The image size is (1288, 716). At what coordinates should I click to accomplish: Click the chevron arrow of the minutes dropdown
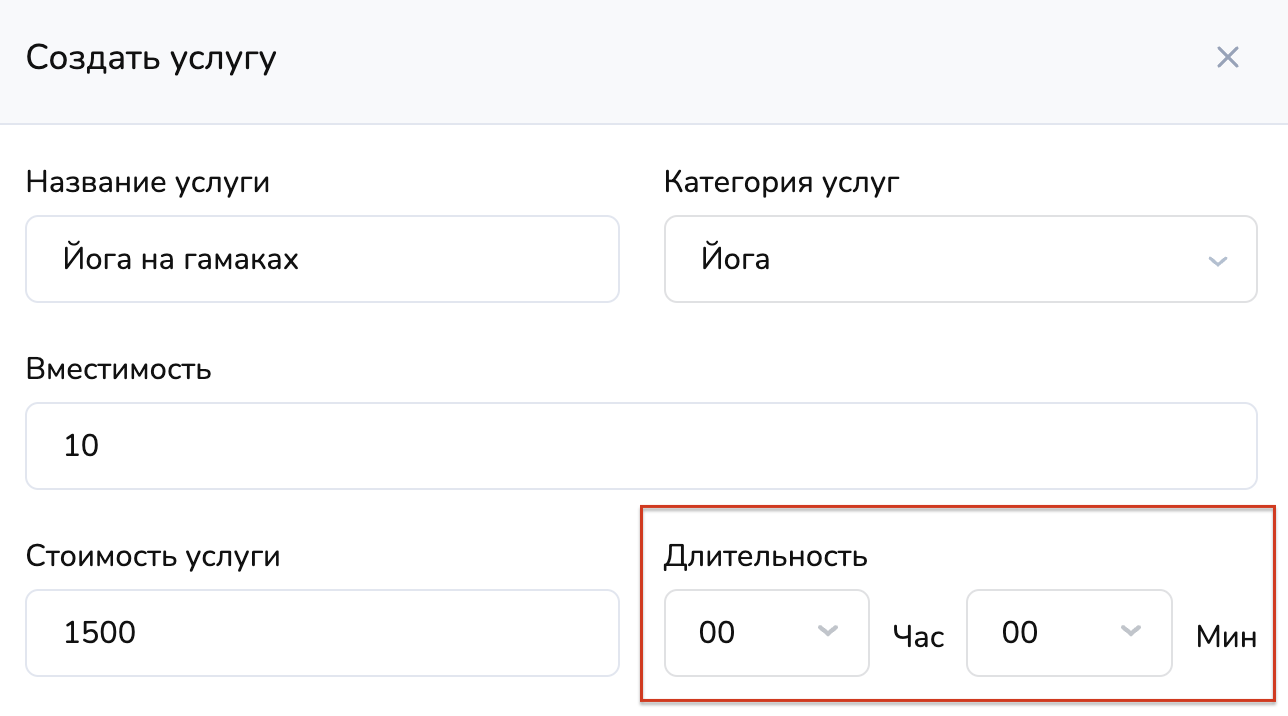point(1131,631)
